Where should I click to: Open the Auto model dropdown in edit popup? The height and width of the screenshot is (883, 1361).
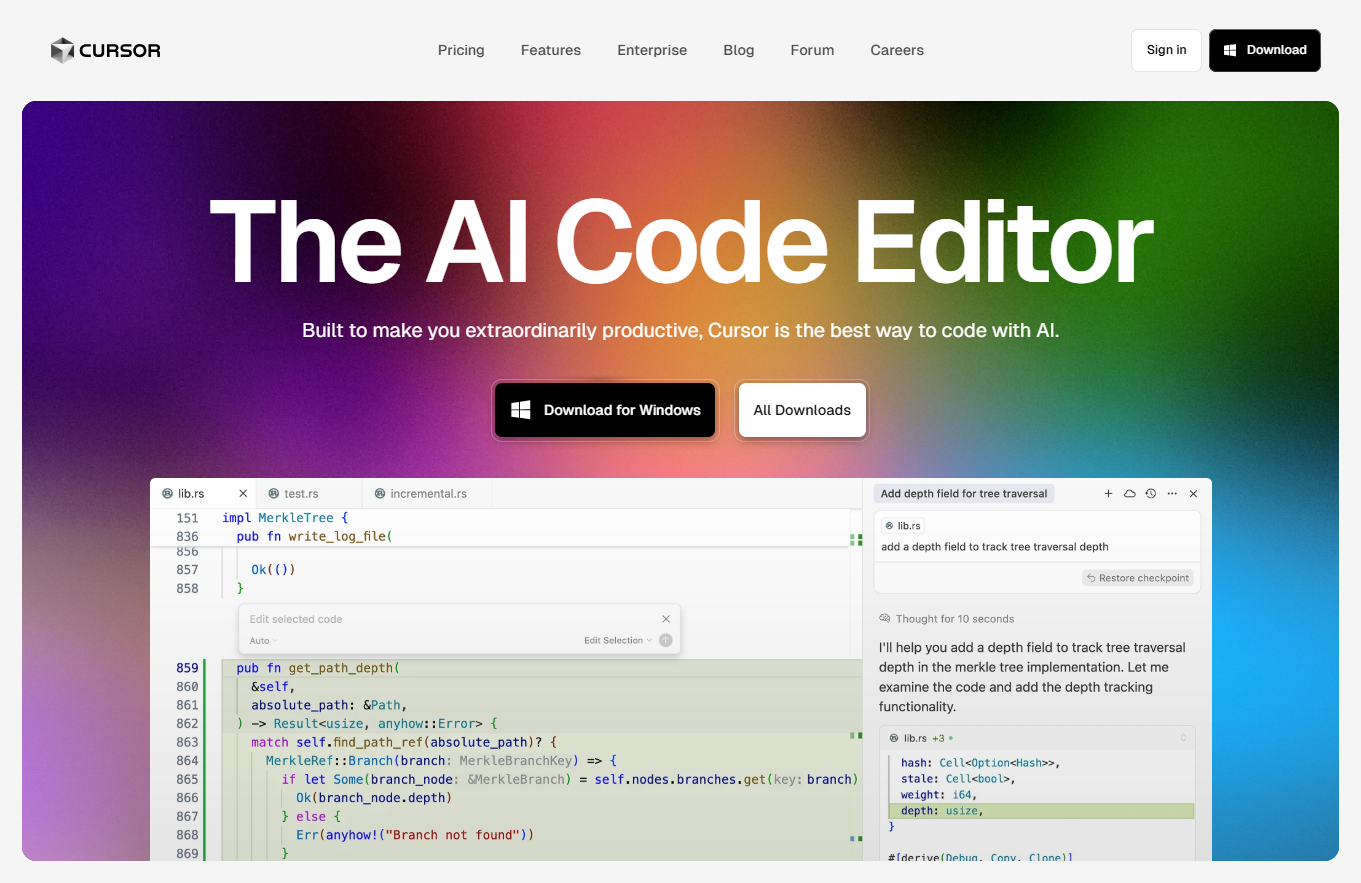point(263,641)
